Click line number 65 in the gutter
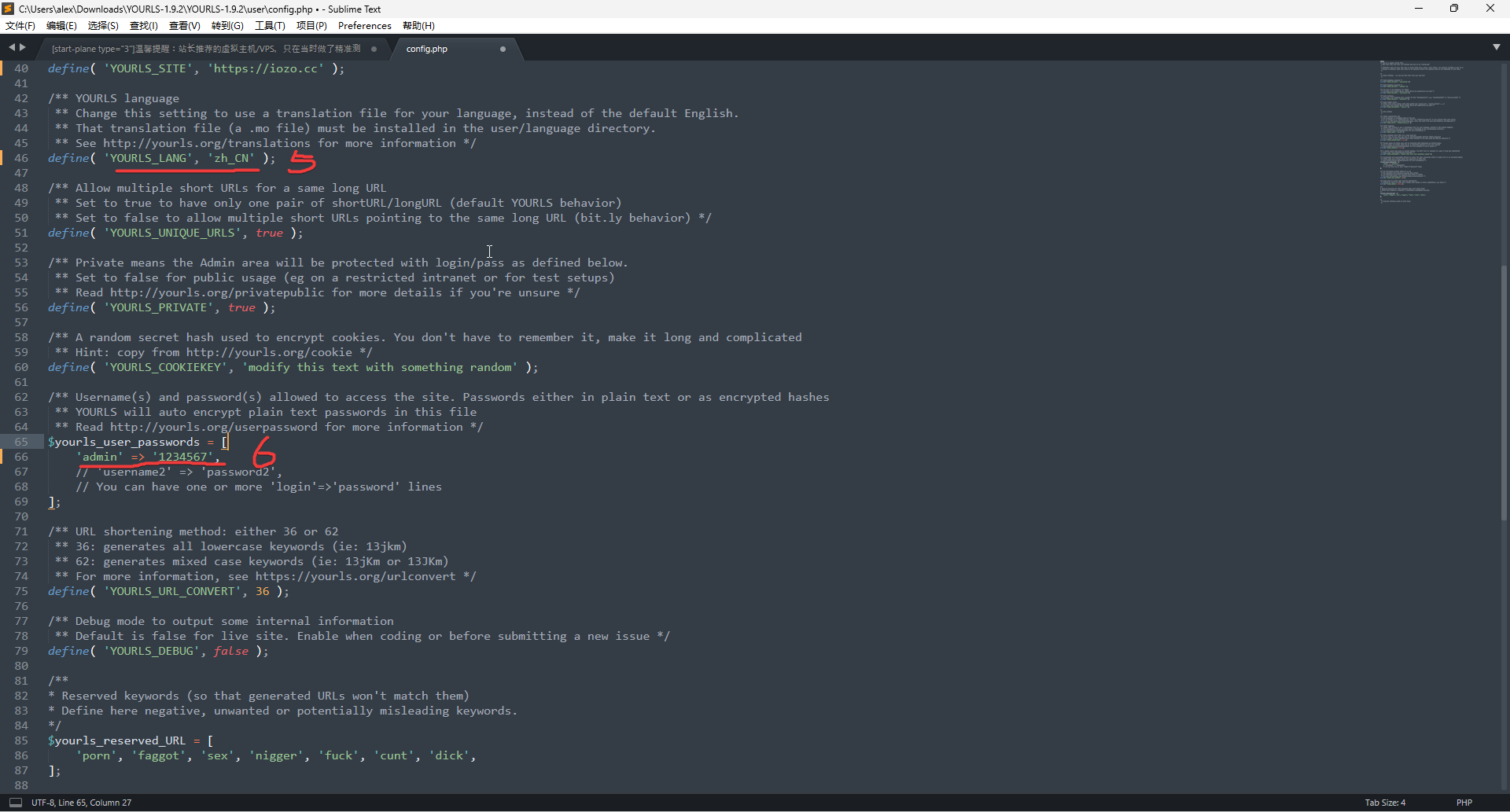1510x812 pixels. click(21, 442)
